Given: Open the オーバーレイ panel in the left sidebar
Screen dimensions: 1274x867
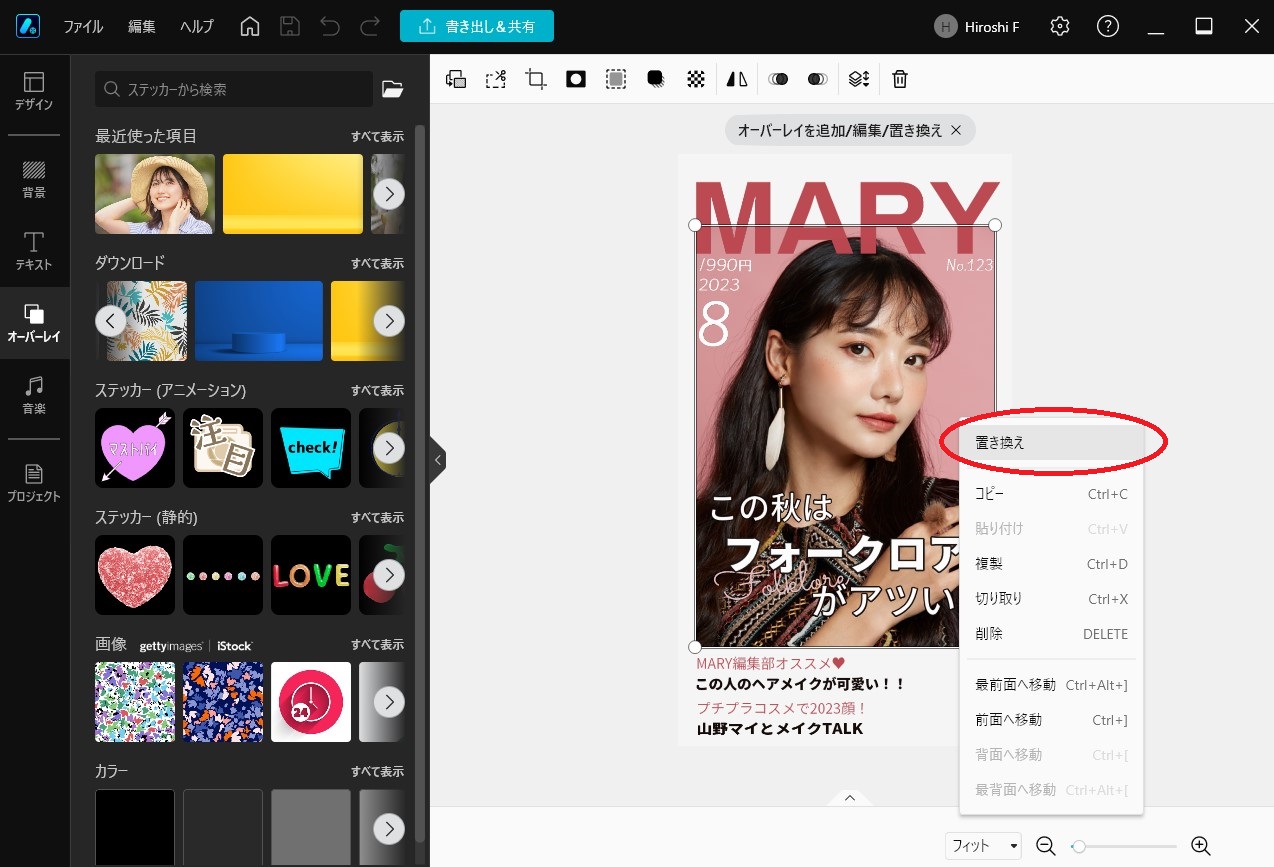Looking at the screenshot, I should [34, 322].
